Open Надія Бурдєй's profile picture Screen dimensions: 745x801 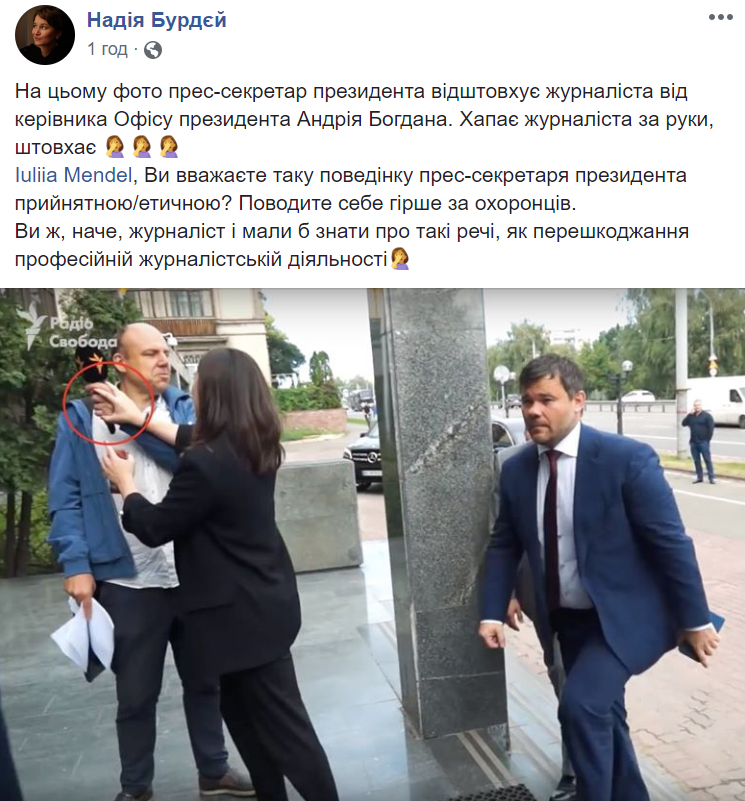(45, 35)
